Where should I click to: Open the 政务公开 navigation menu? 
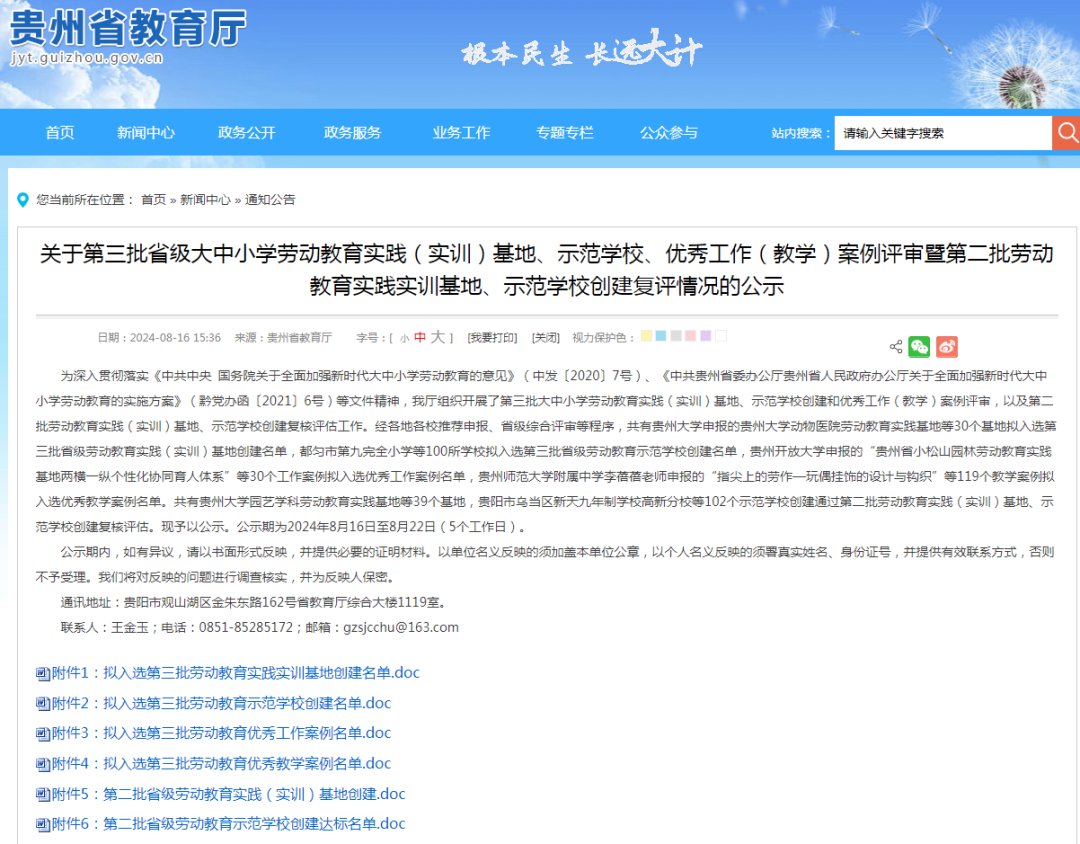pos(245,132)
